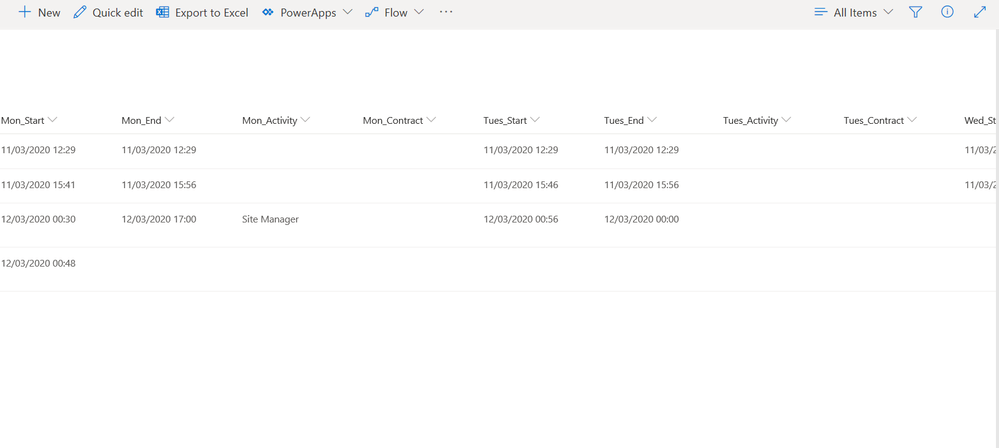Select Mon_Start cell 11/03/2020 12:29
Image resolution: width=999 pixels, height=448 pixels.
(x=38, y=150)
